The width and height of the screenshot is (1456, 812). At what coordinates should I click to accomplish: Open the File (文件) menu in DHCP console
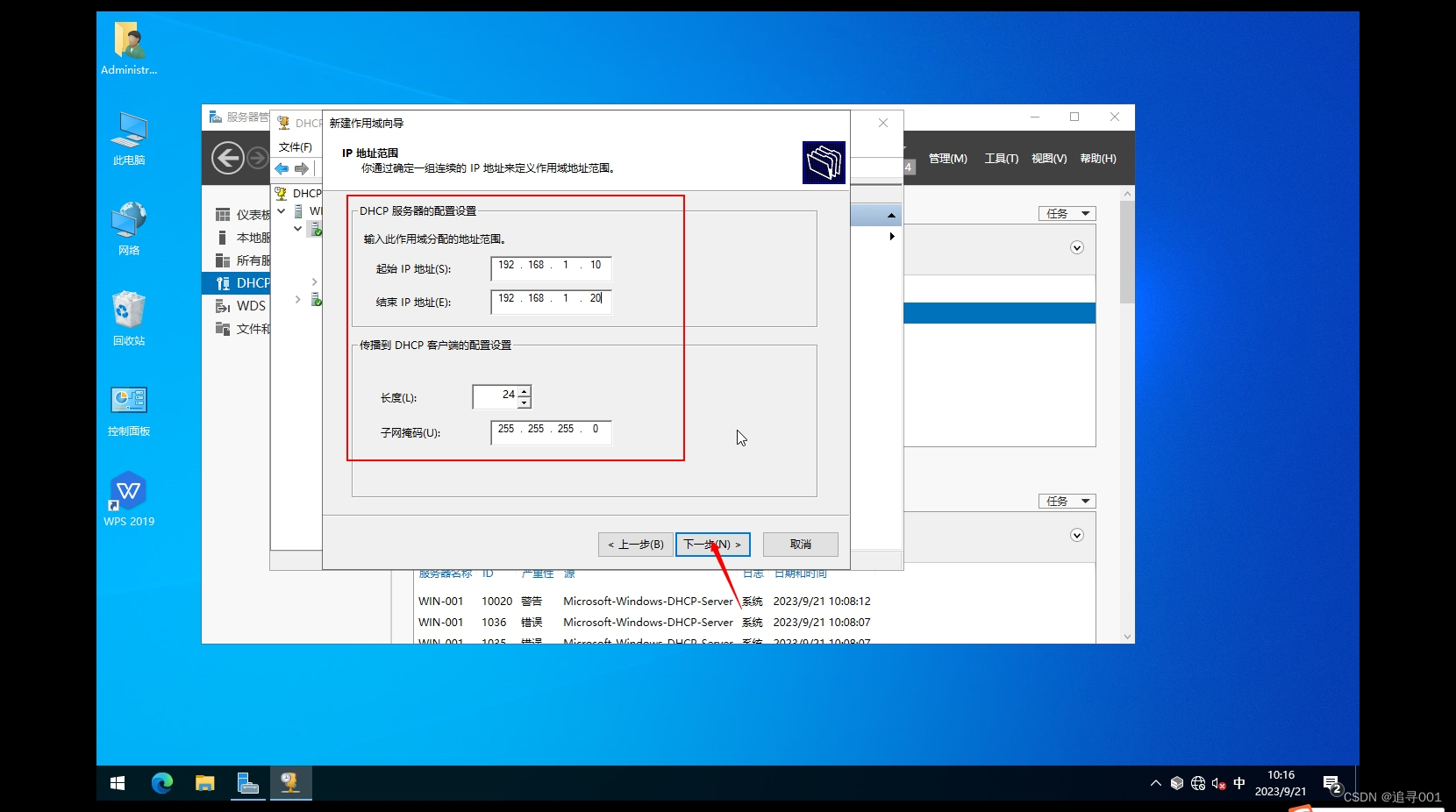[296, 147]
